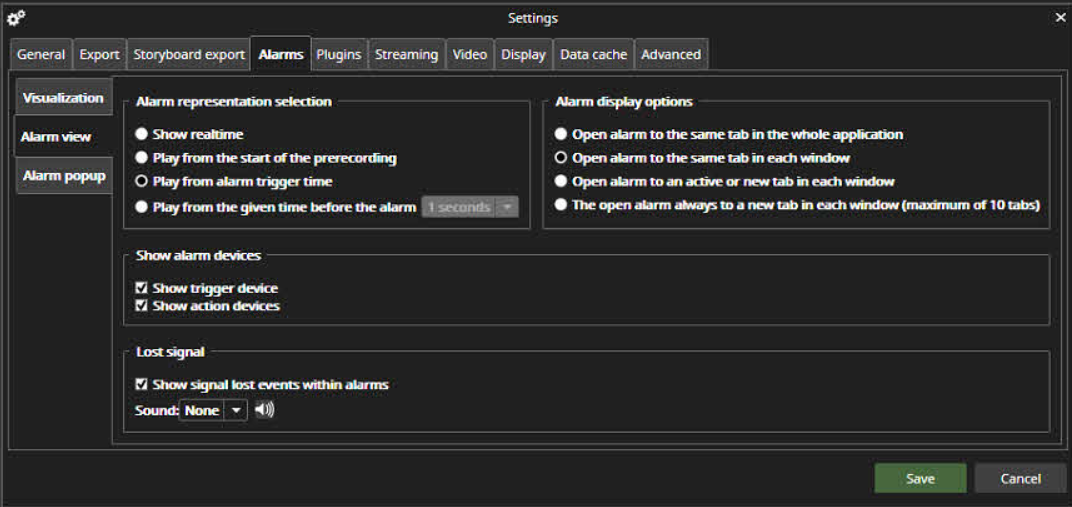Screen dimensions: 1072x507
Task: Play the lost signal sound preview speaker icon
Action: 264,410
